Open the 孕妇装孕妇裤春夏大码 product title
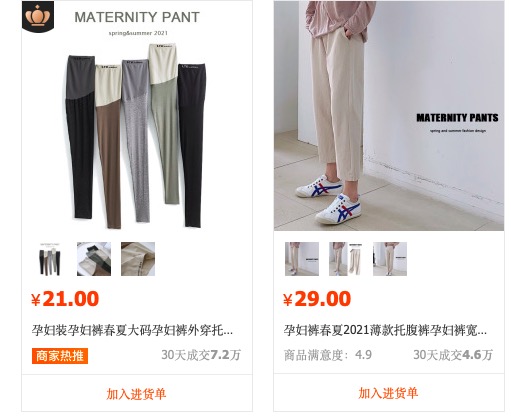 [x=132, y=330]
